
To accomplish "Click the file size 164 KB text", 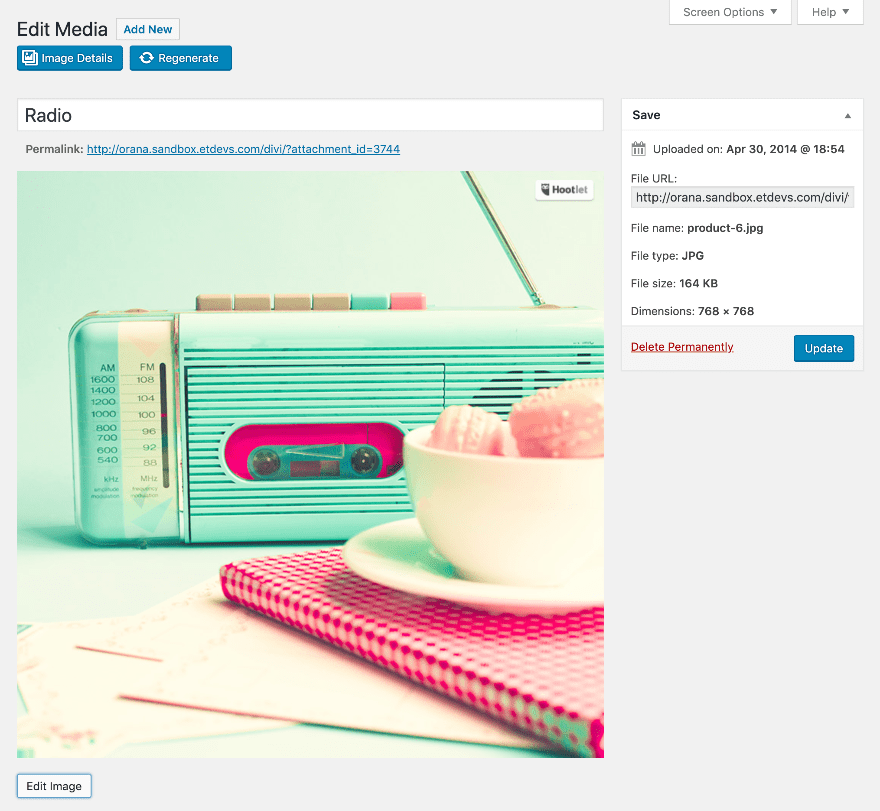I will click(x=698, y=283).
